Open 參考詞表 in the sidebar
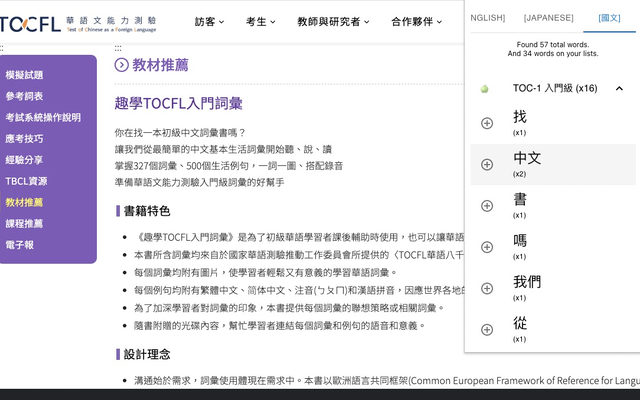The height and width of the screenshot is (400, 640). pyautogui.click(x=24, y=96)
